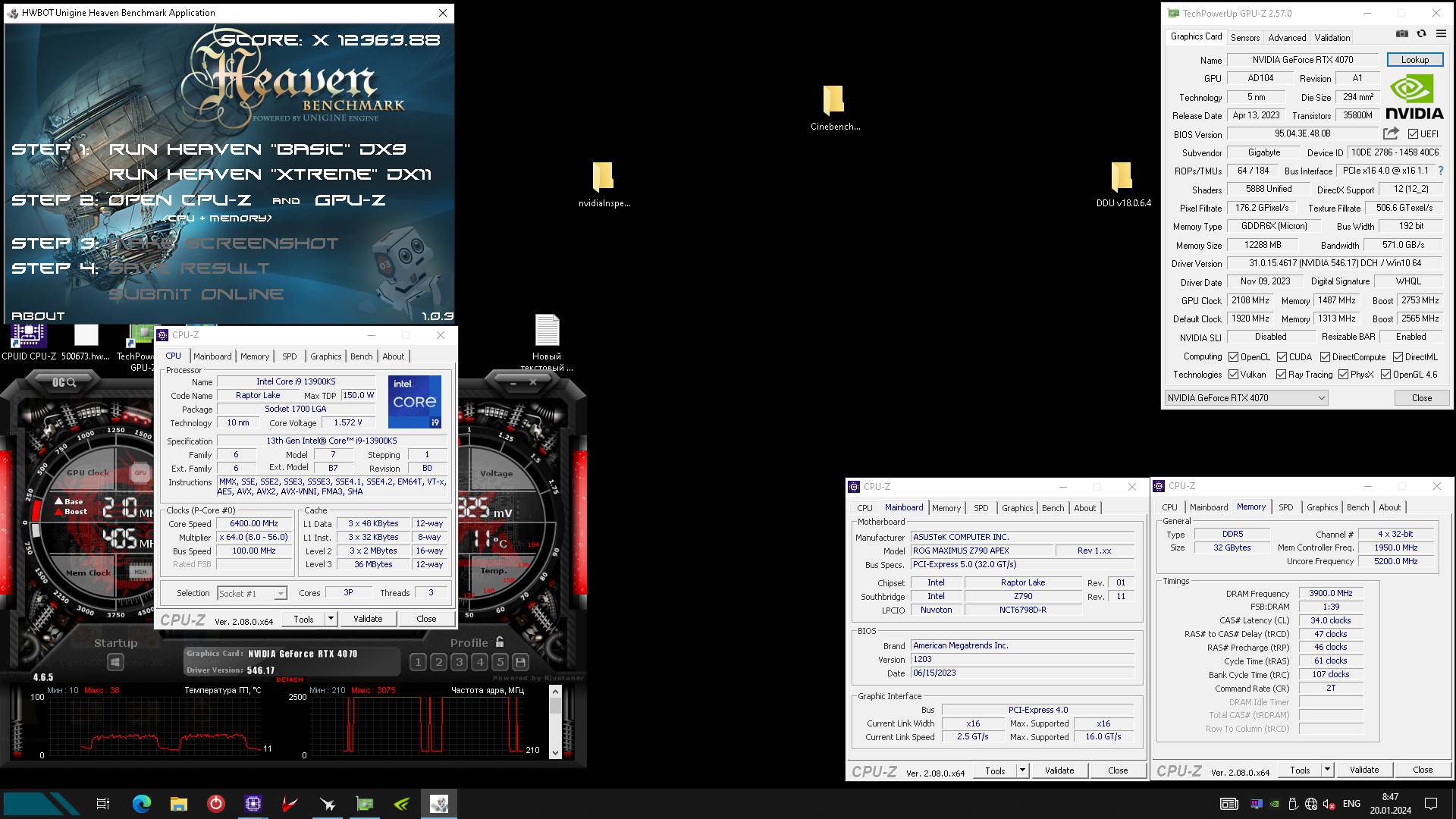Click the ENG language indicator
This screenshot has width=1456, height=819.
coord(1351,804)
